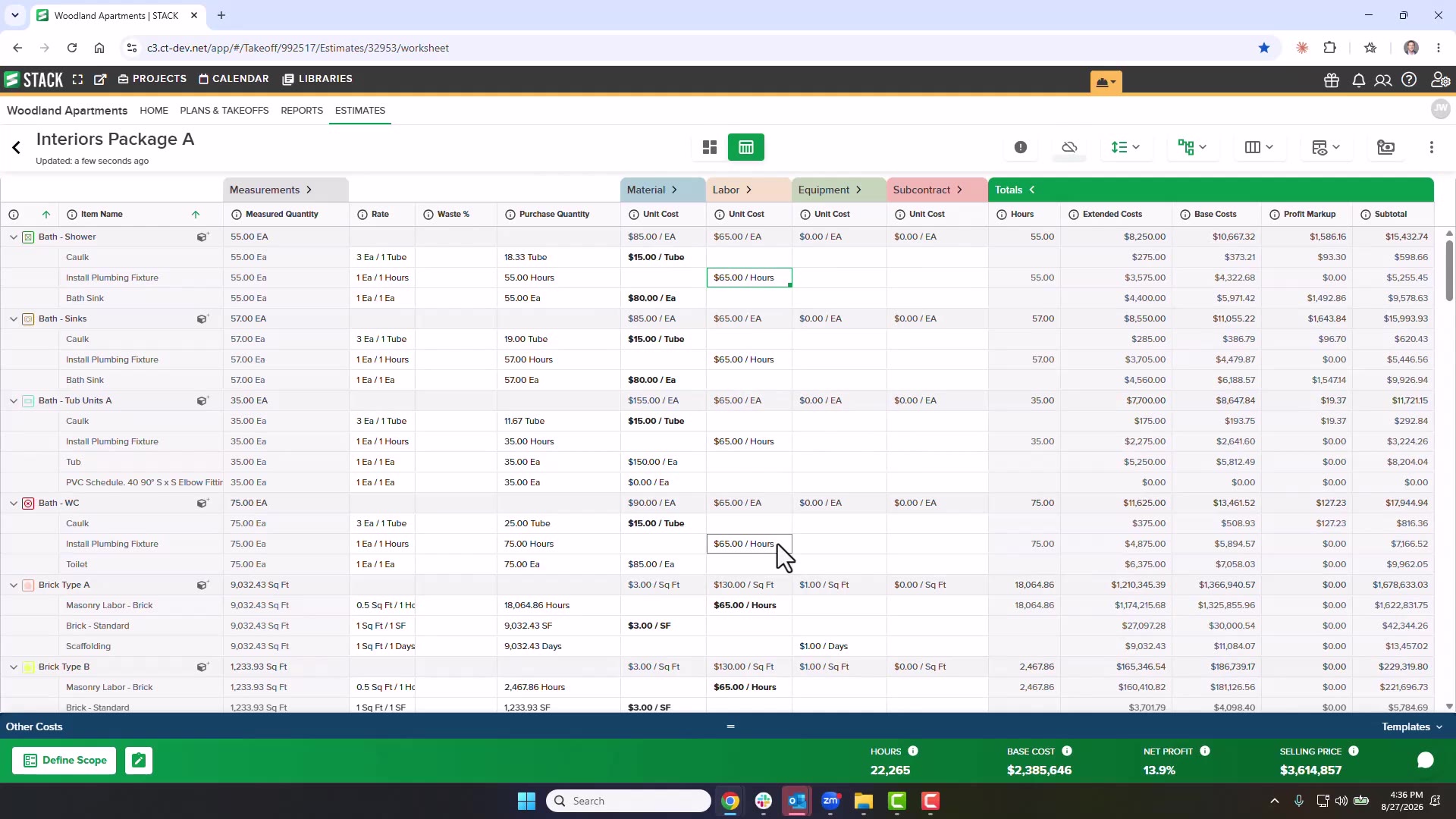Open the columns layout dropdown

(1259, 147)
